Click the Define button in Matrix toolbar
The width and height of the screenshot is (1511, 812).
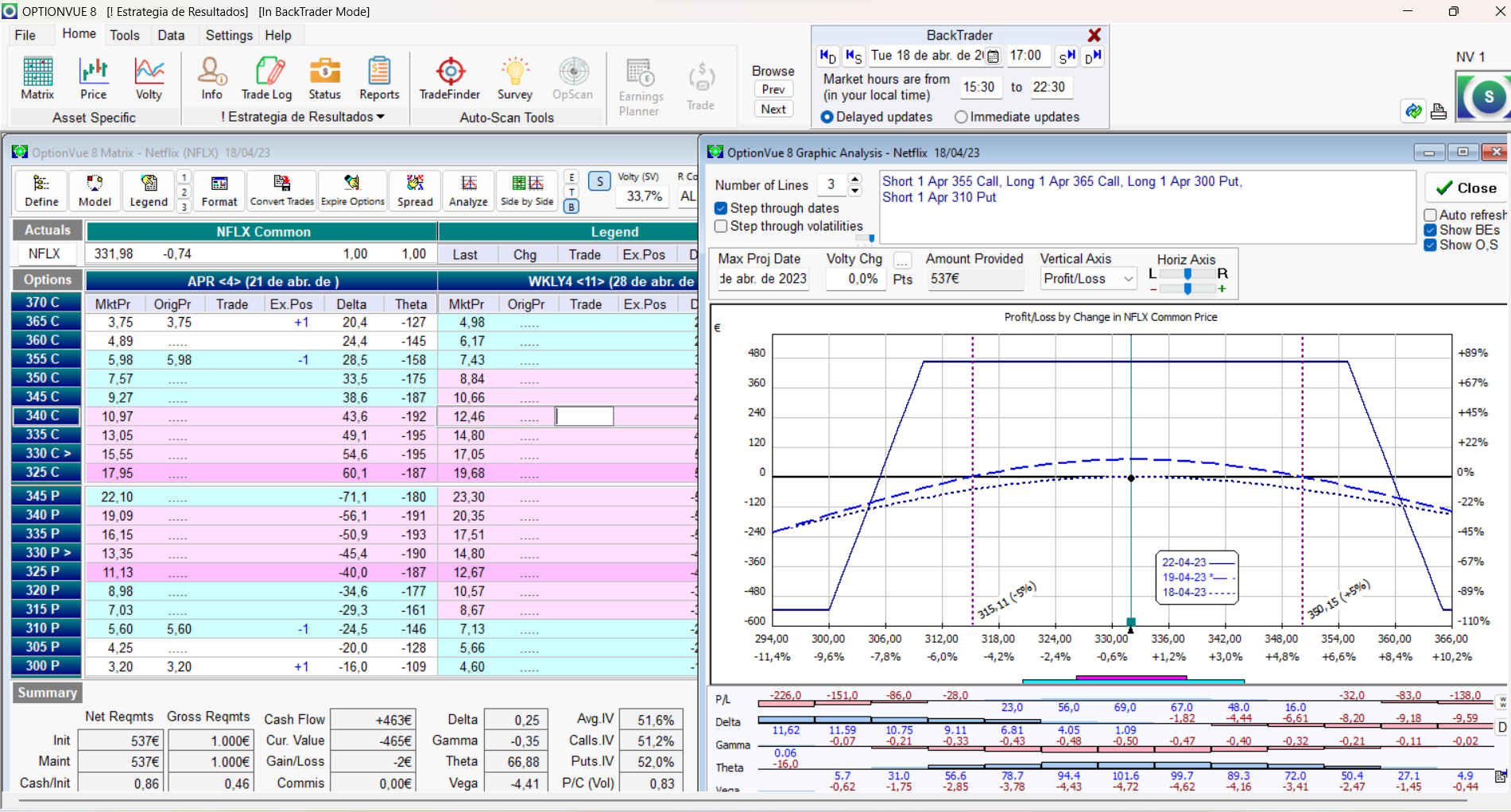(41, 191)
